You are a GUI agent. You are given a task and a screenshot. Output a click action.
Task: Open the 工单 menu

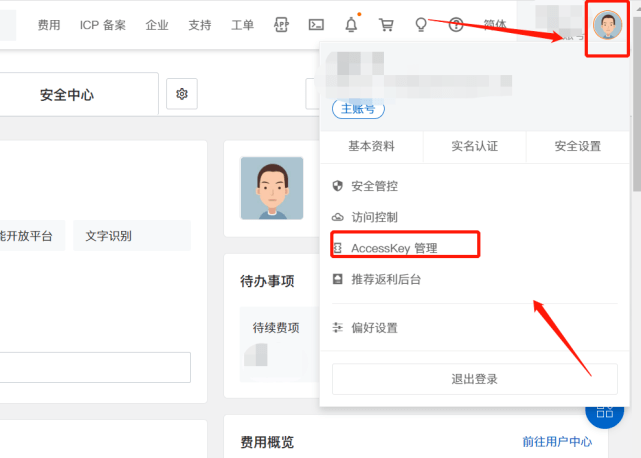pyautogui.click(x=242, y=25)
